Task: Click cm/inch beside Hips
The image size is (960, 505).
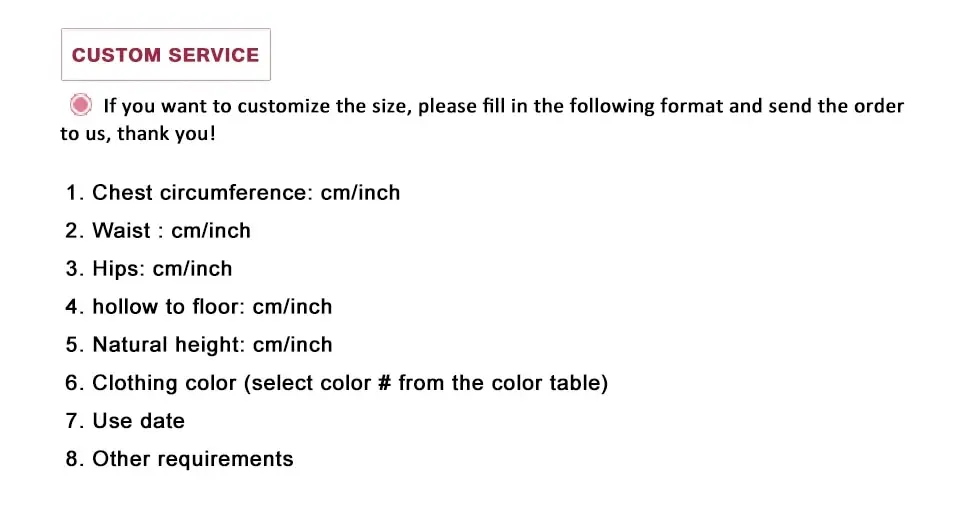Action: click(193, 269)
